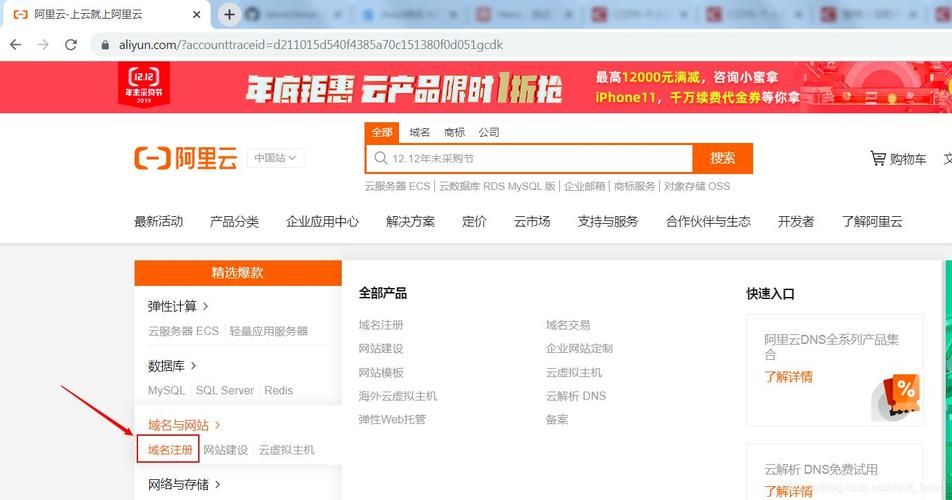Open 备案 product link
Viewport: 952px width, 500px height.
click(x=557, y=419)
